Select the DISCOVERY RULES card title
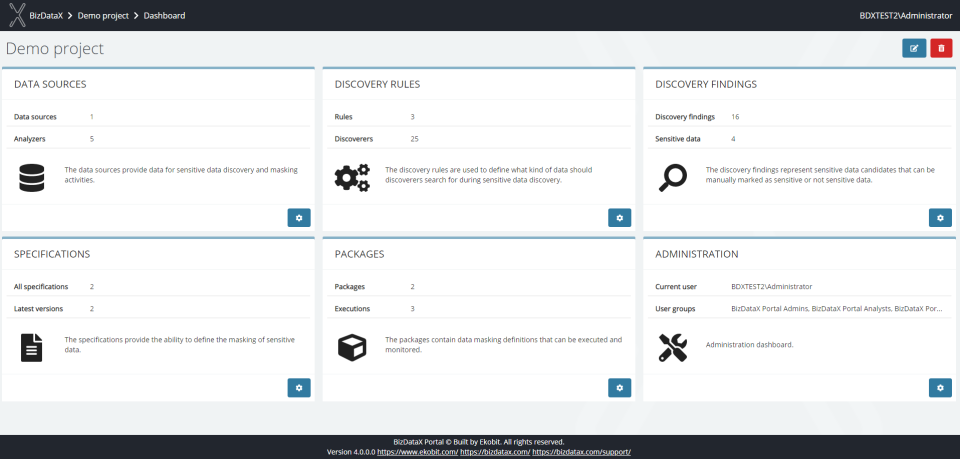 pyautogui.click(x=377, y=84)
